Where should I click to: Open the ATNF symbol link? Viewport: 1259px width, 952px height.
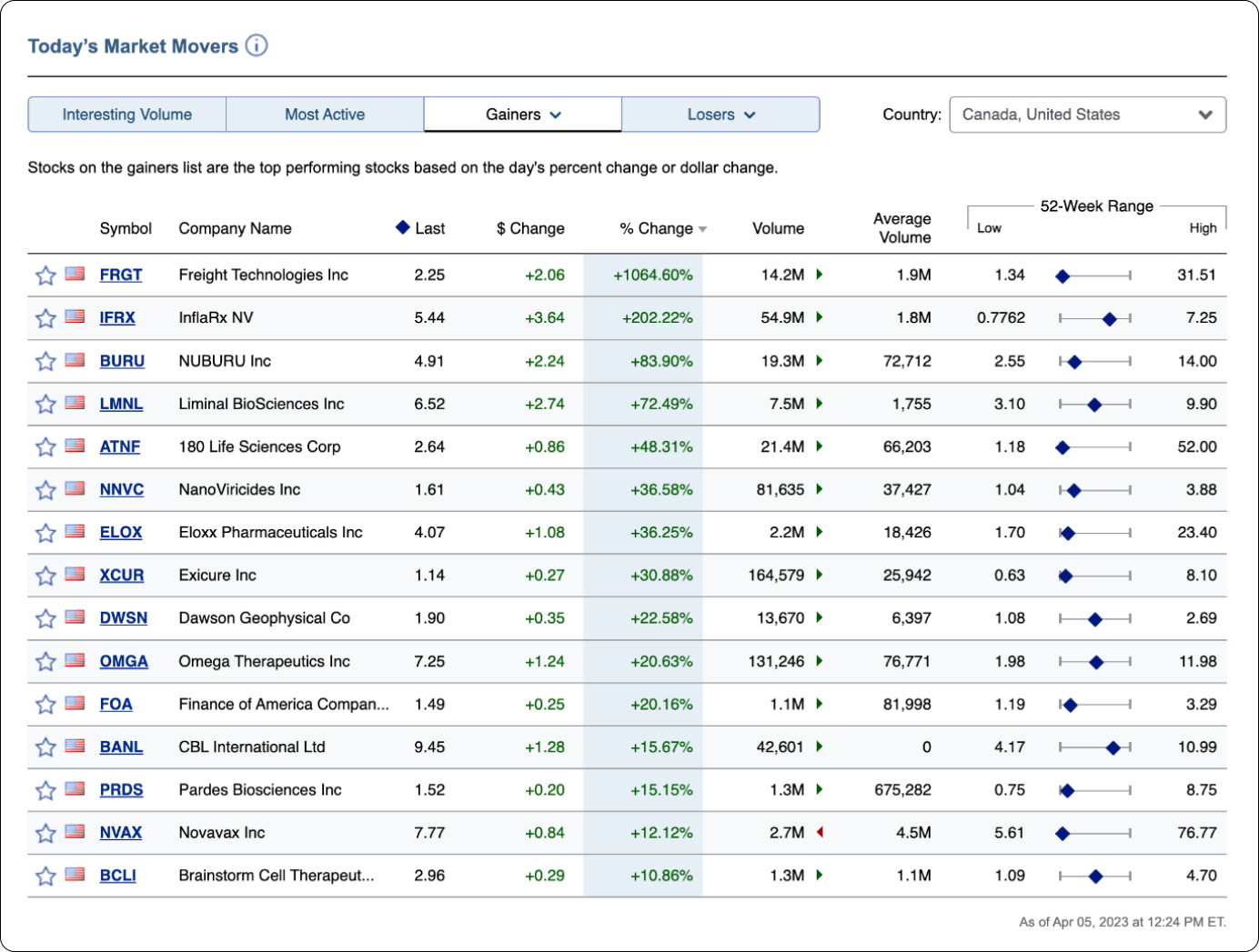pos(120,446)
